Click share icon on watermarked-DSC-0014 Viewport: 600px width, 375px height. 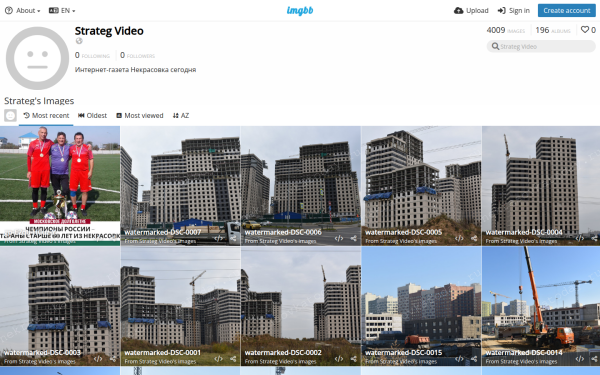tap(595, 359)
